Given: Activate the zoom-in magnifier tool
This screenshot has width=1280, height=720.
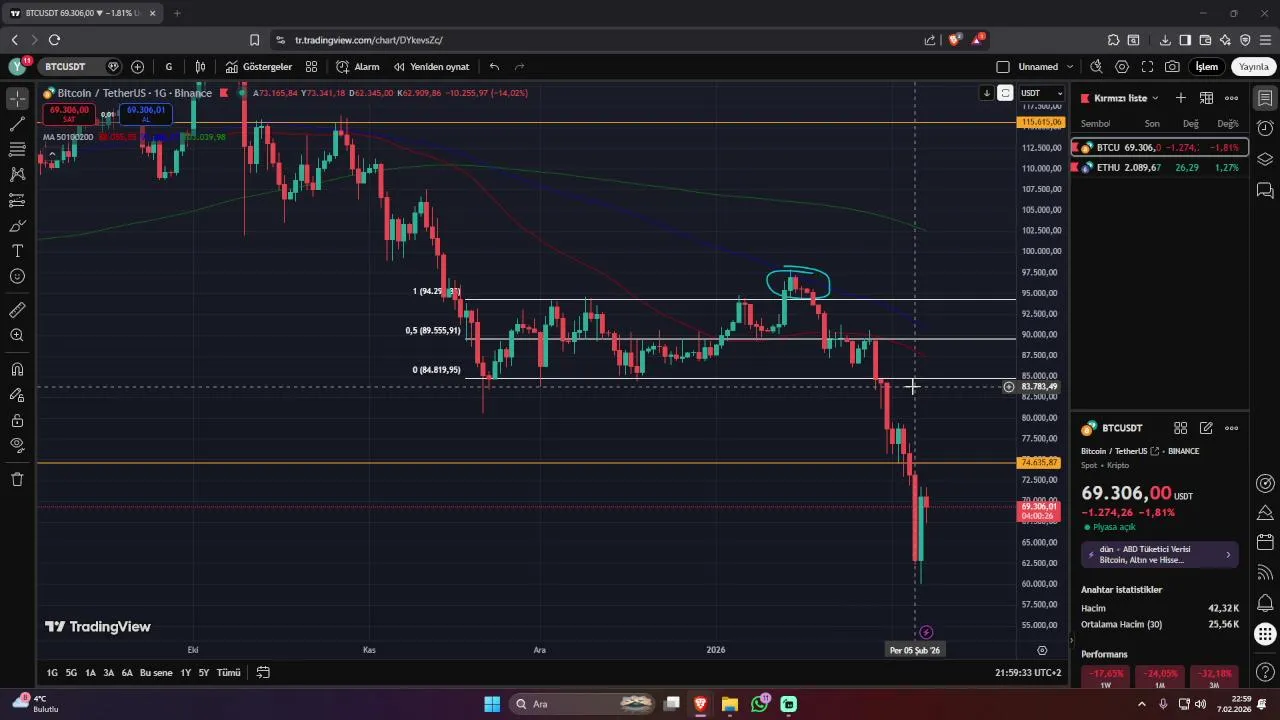Looking at the screenshot, I should point(17,335).
